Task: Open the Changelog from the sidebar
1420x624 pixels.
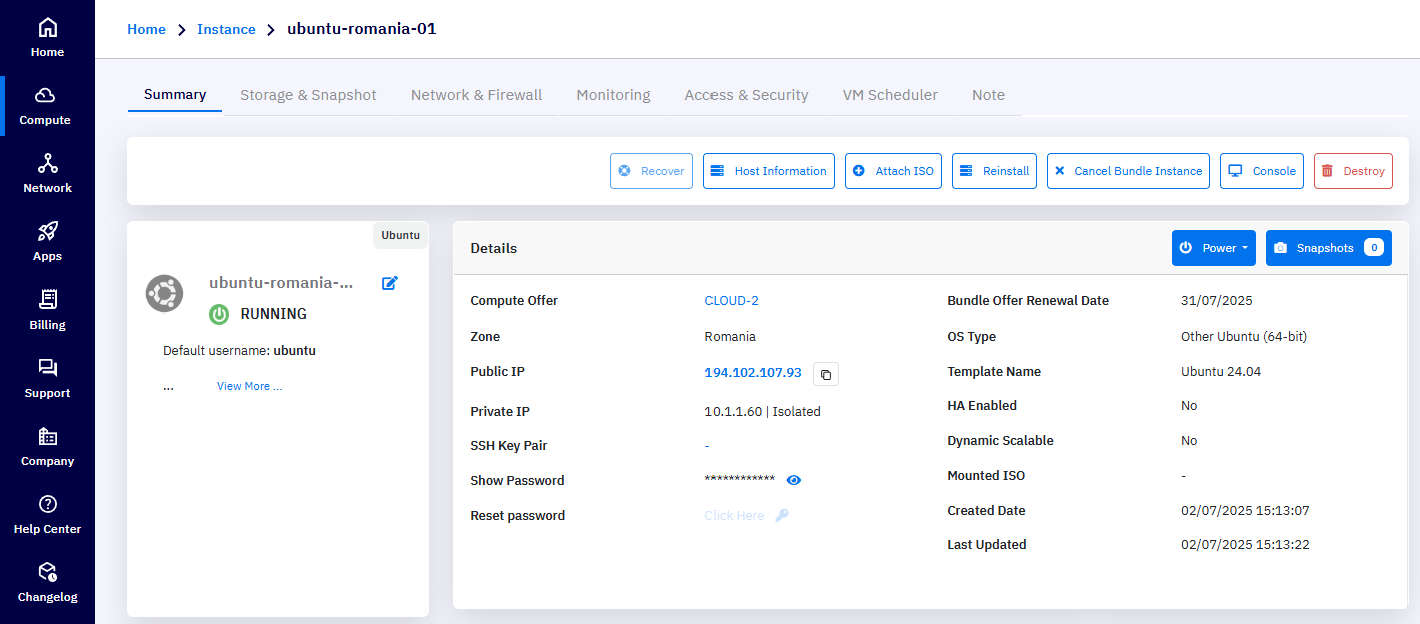Action: 47,583
